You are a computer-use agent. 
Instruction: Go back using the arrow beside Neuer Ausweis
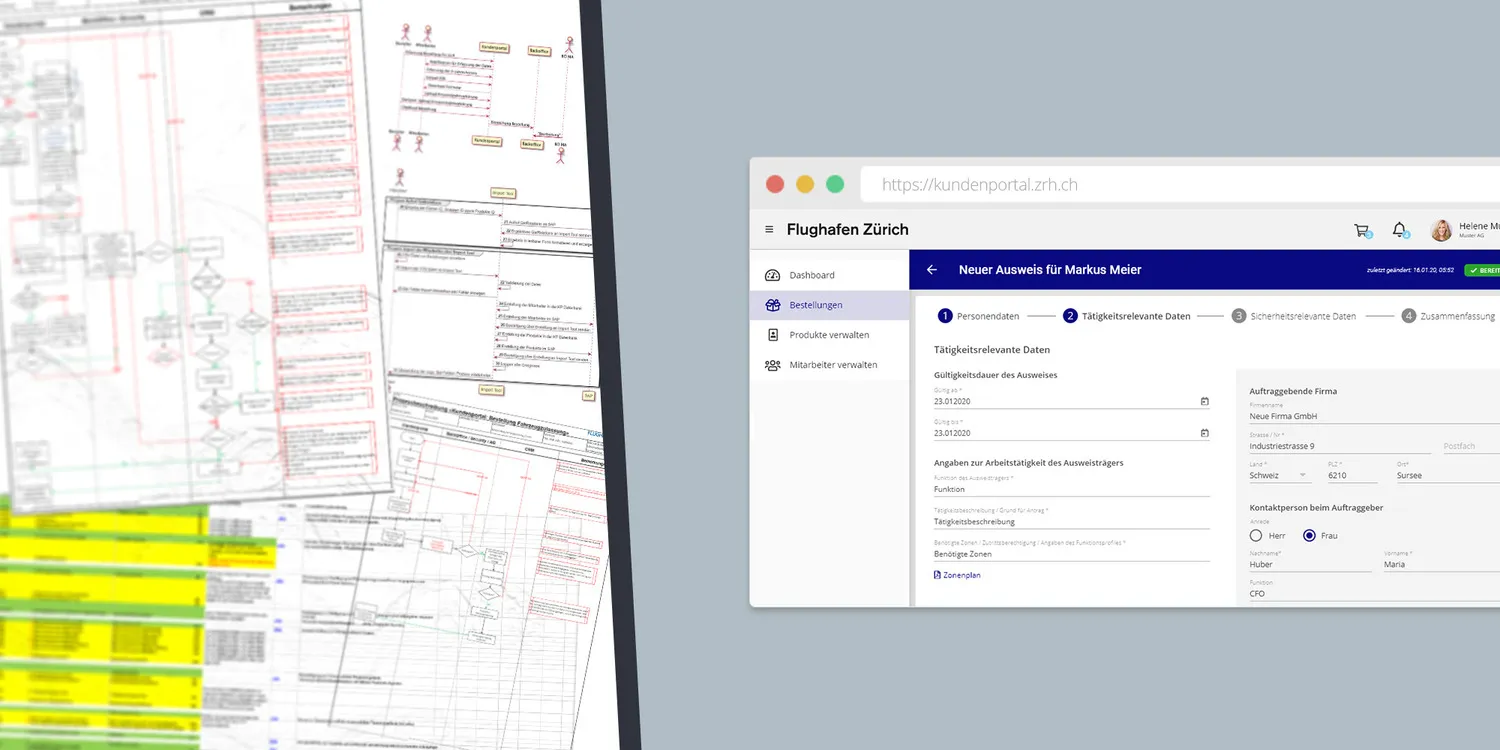[x=932, y=270]
